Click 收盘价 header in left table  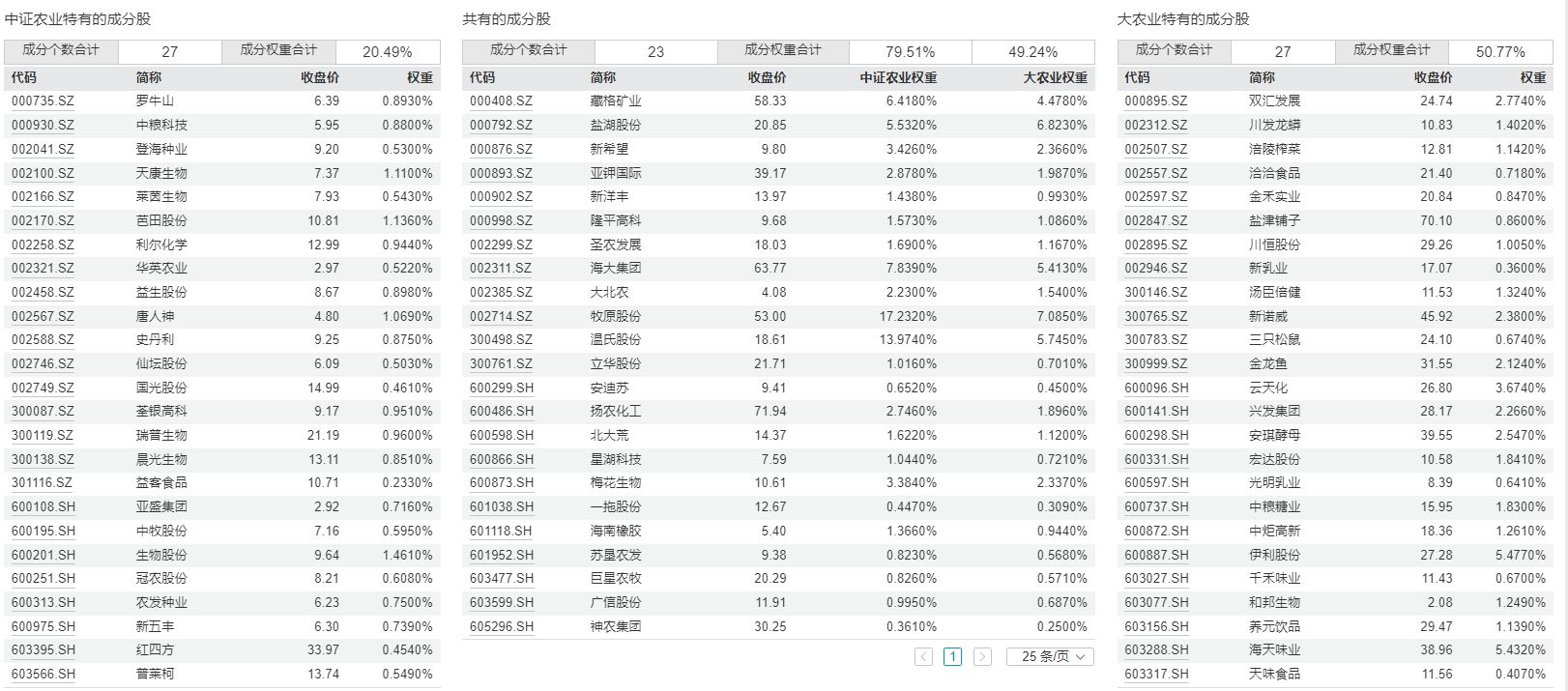coord(320,77)
